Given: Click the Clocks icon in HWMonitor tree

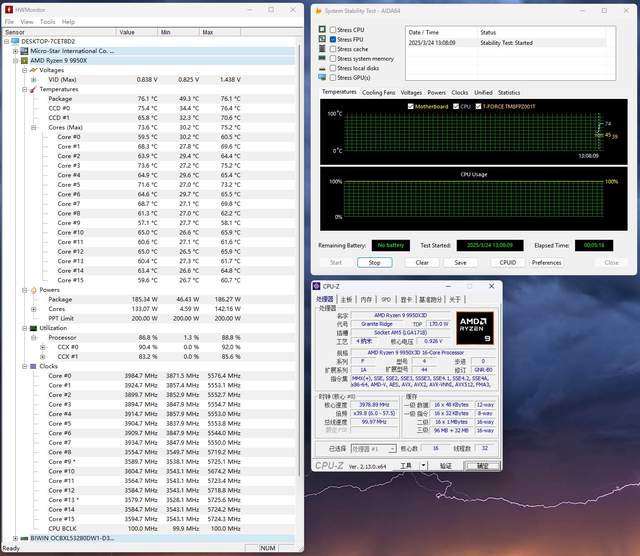Looking at the screenshot, I should pyautogui.click(x=33, y=366).
